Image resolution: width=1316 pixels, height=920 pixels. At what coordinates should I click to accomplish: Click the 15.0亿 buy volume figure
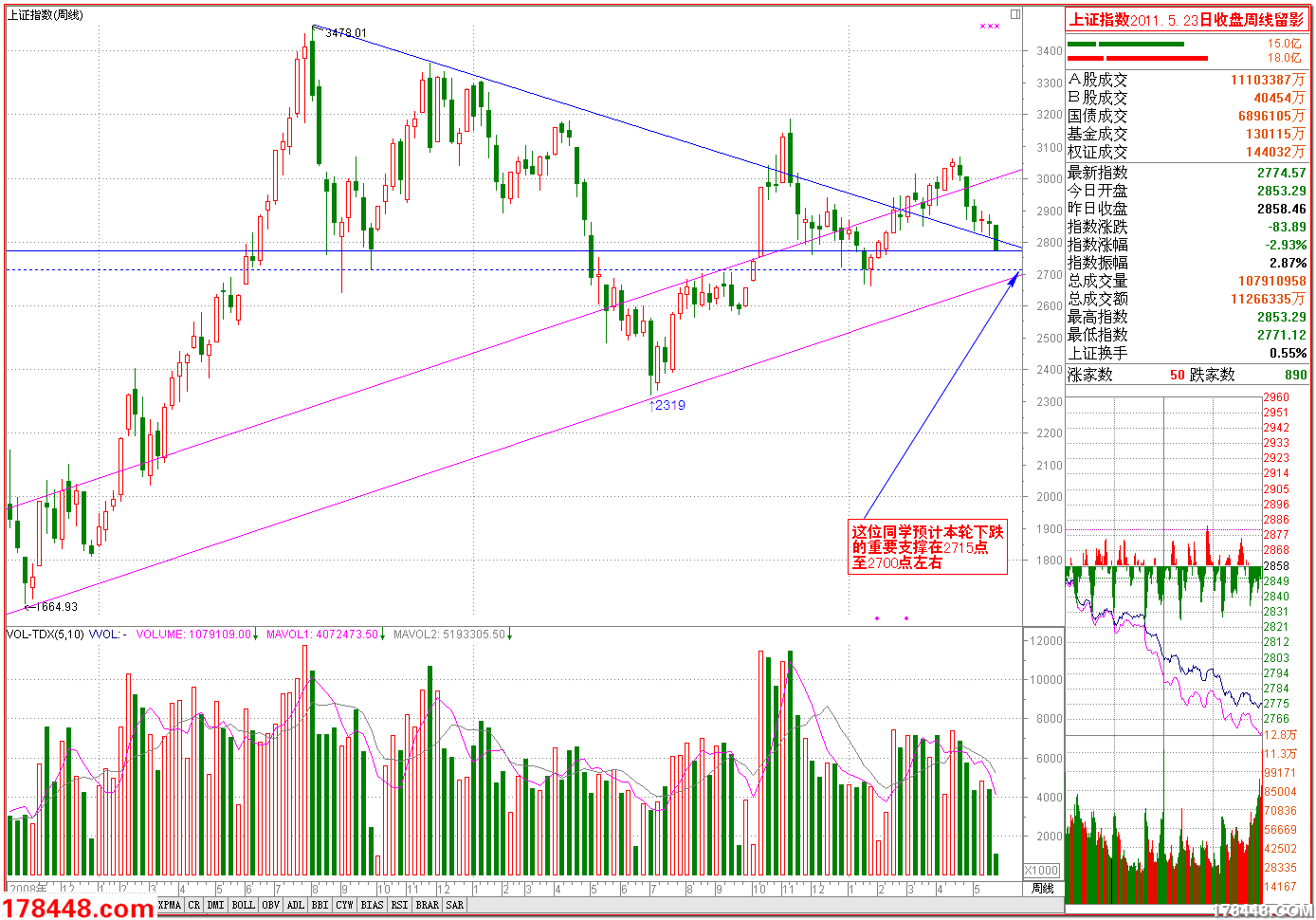point(1285,44)
